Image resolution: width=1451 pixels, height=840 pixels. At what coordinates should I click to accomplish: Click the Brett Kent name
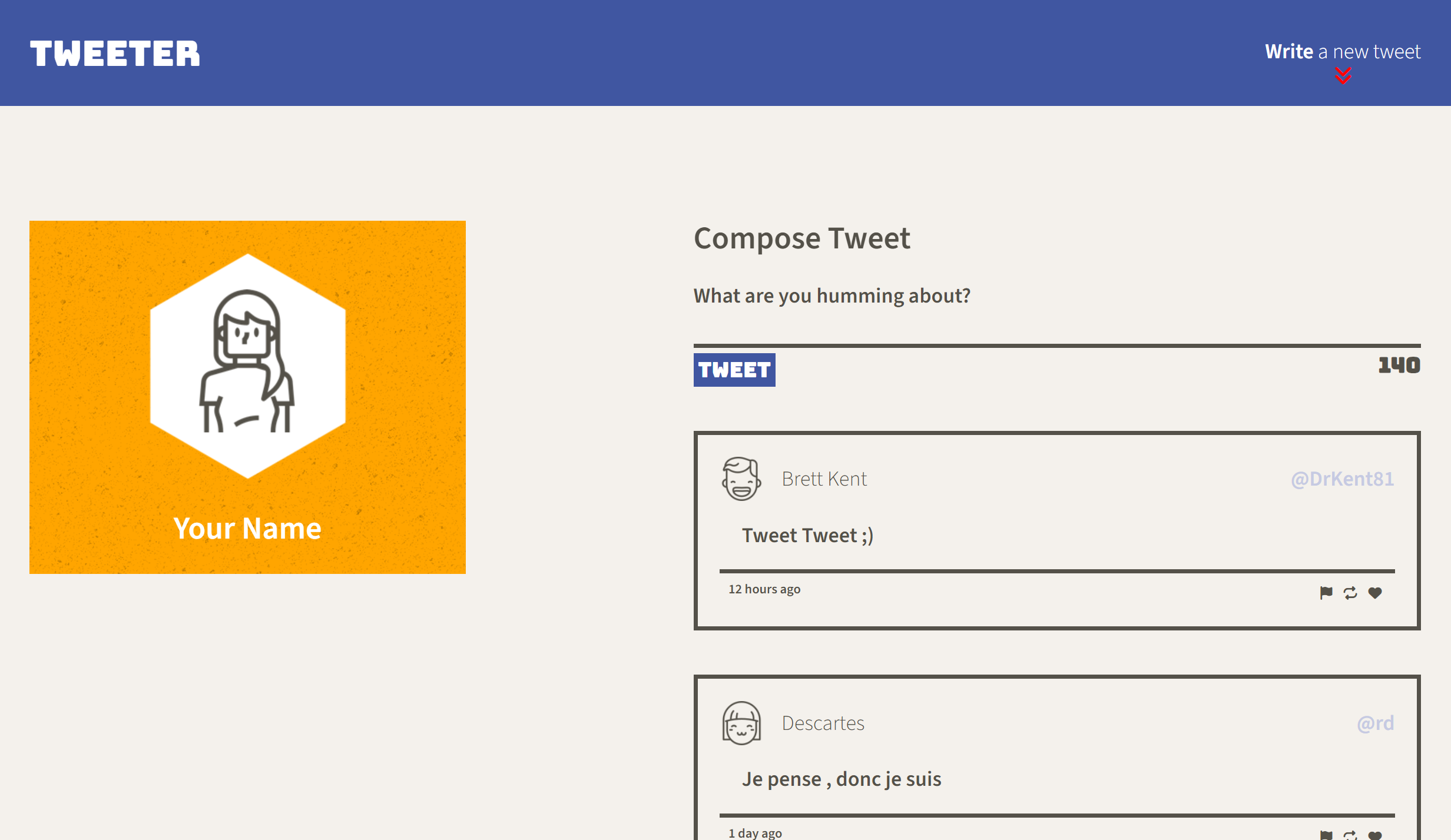[824, 479]
